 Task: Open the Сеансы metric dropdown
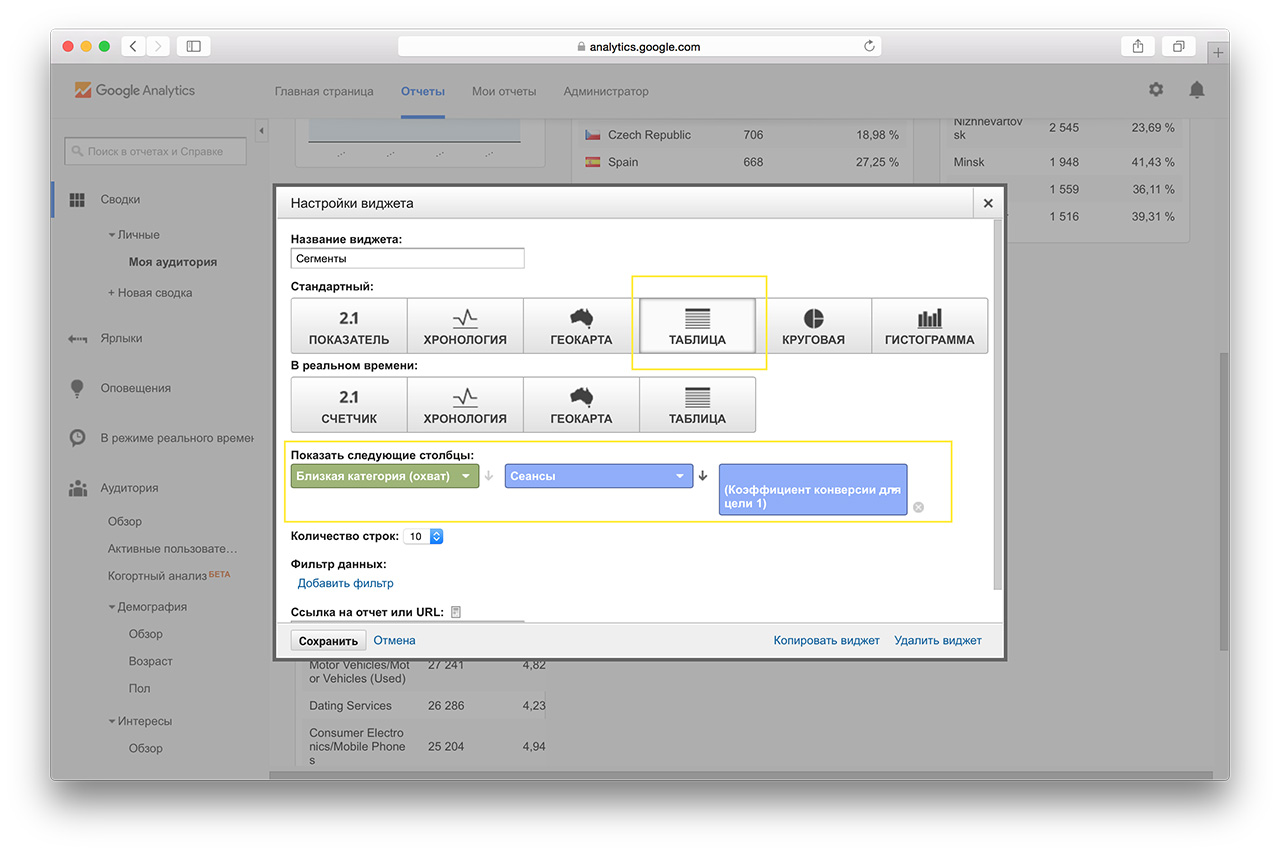click(x=598, y=477)
